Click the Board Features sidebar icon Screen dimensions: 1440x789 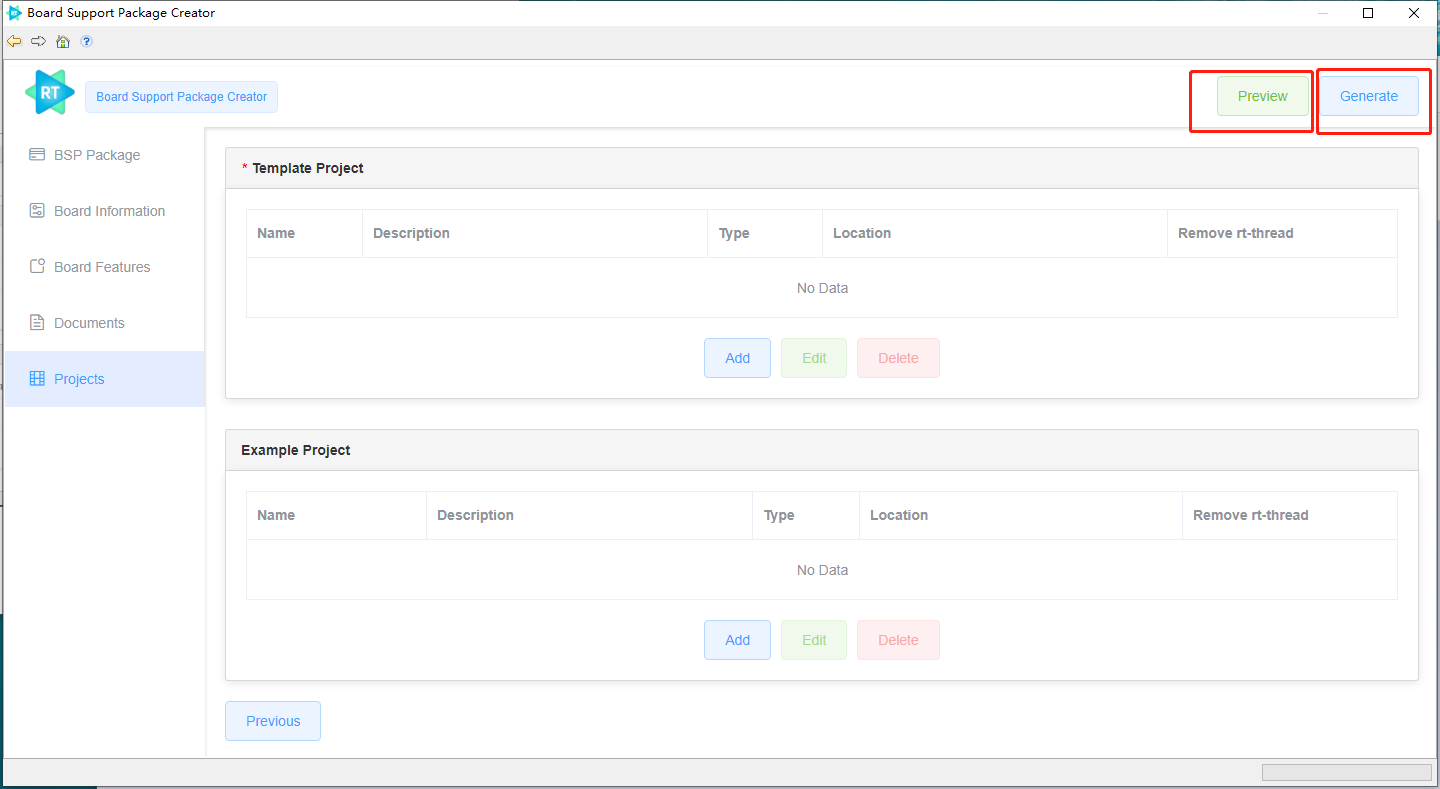(x=37, y=267)
